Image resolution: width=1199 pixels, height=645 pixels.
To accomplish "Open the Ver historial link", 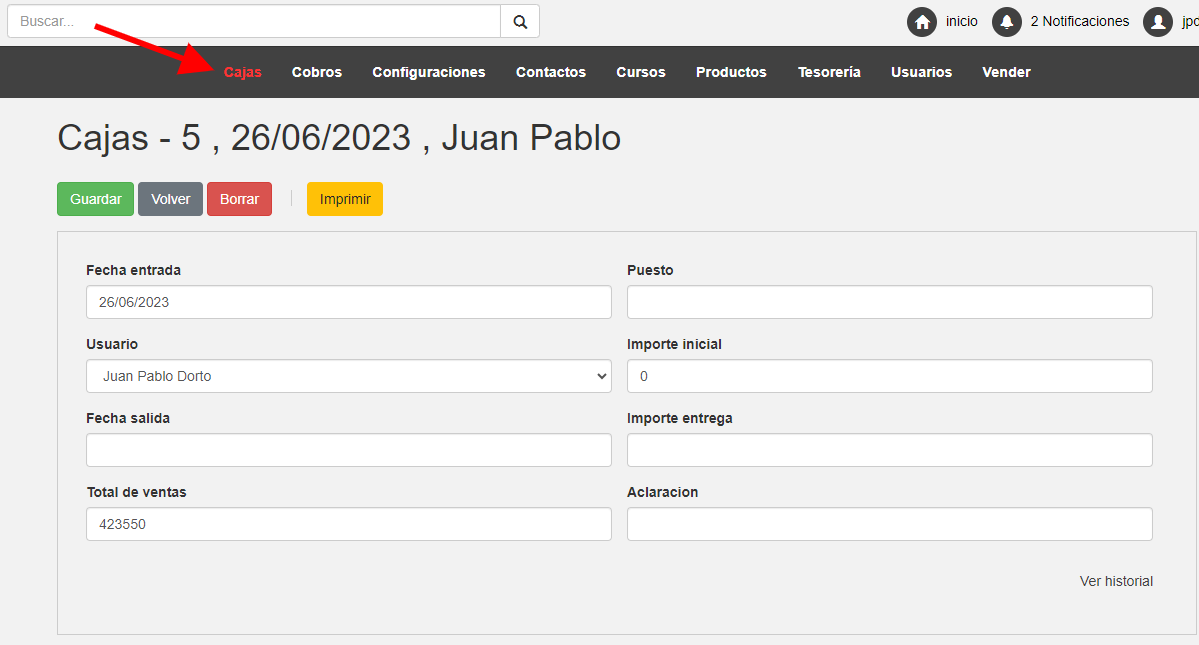I will pyautogui.click(x=1116, y=581).
